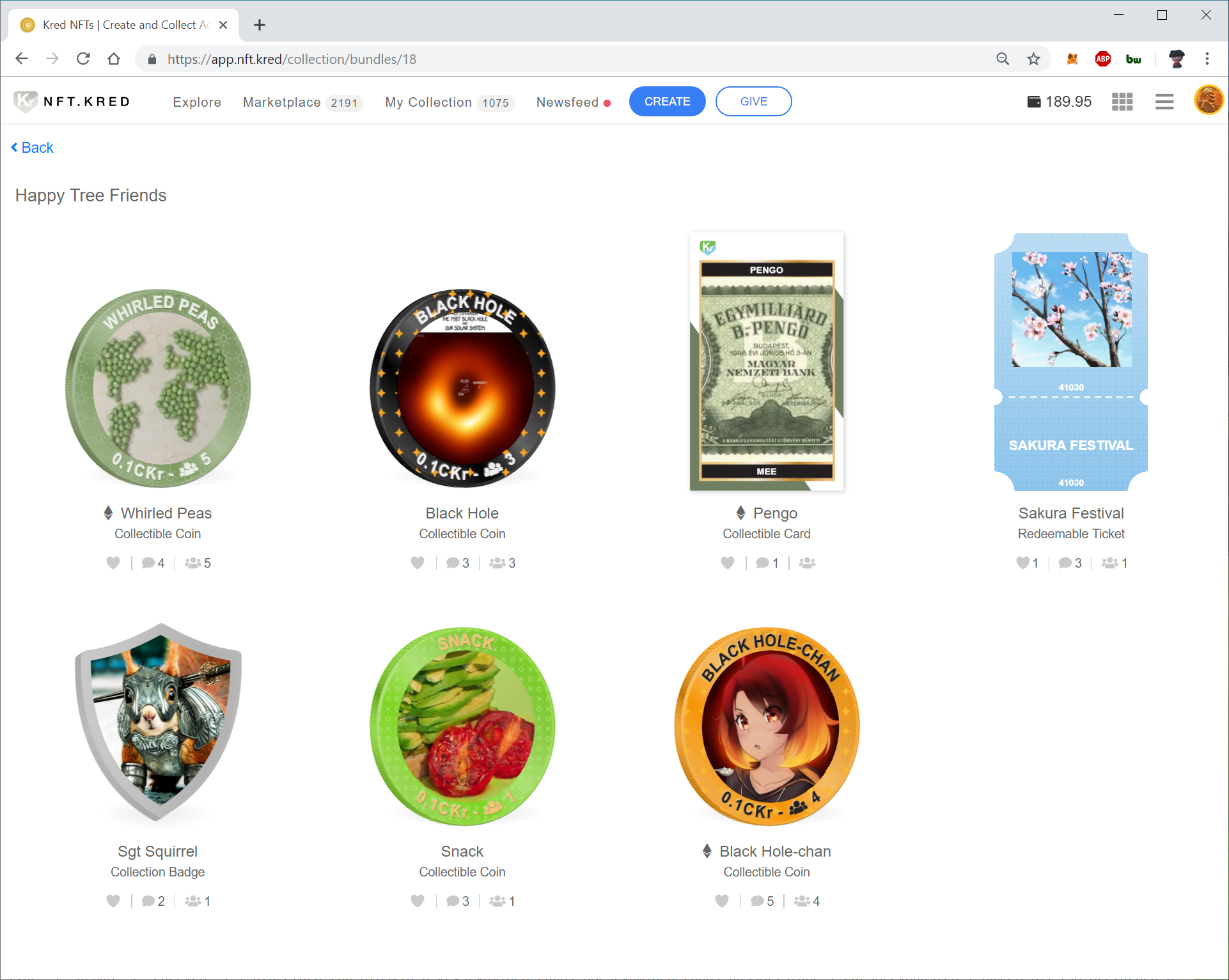
Task: Bookmark page with the star icon
Action: click(x=1033, y=59)
